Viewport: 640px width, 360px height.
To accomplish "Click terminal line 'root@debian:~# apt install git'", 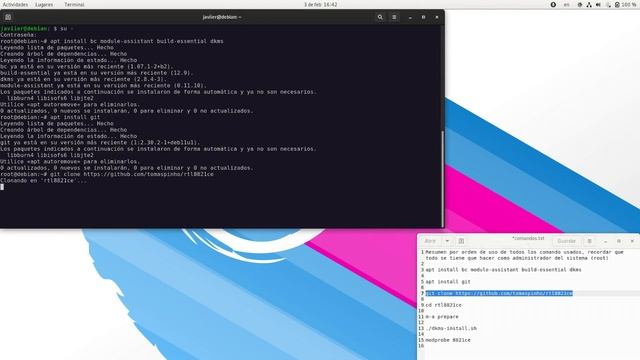I will coord(50,117).
